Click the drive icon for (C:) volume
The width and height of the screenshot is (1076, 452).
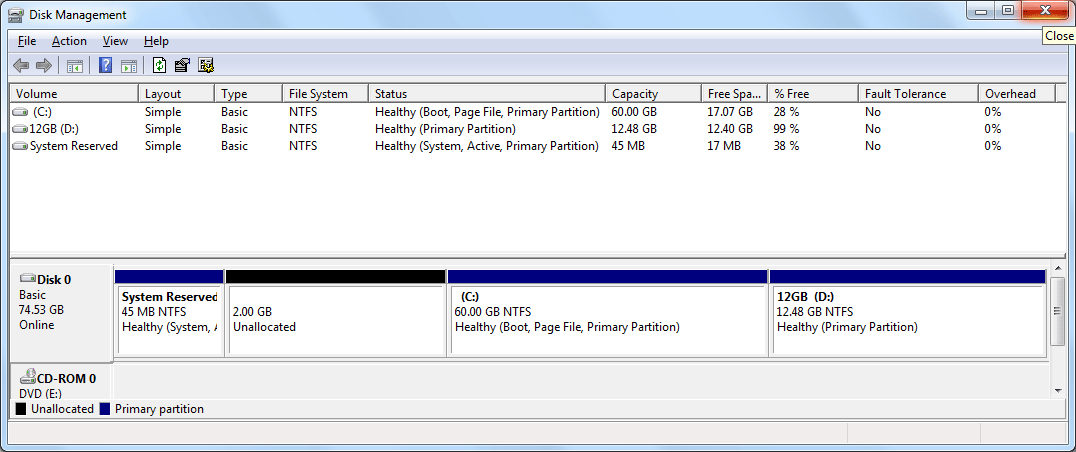pos(20,112)
